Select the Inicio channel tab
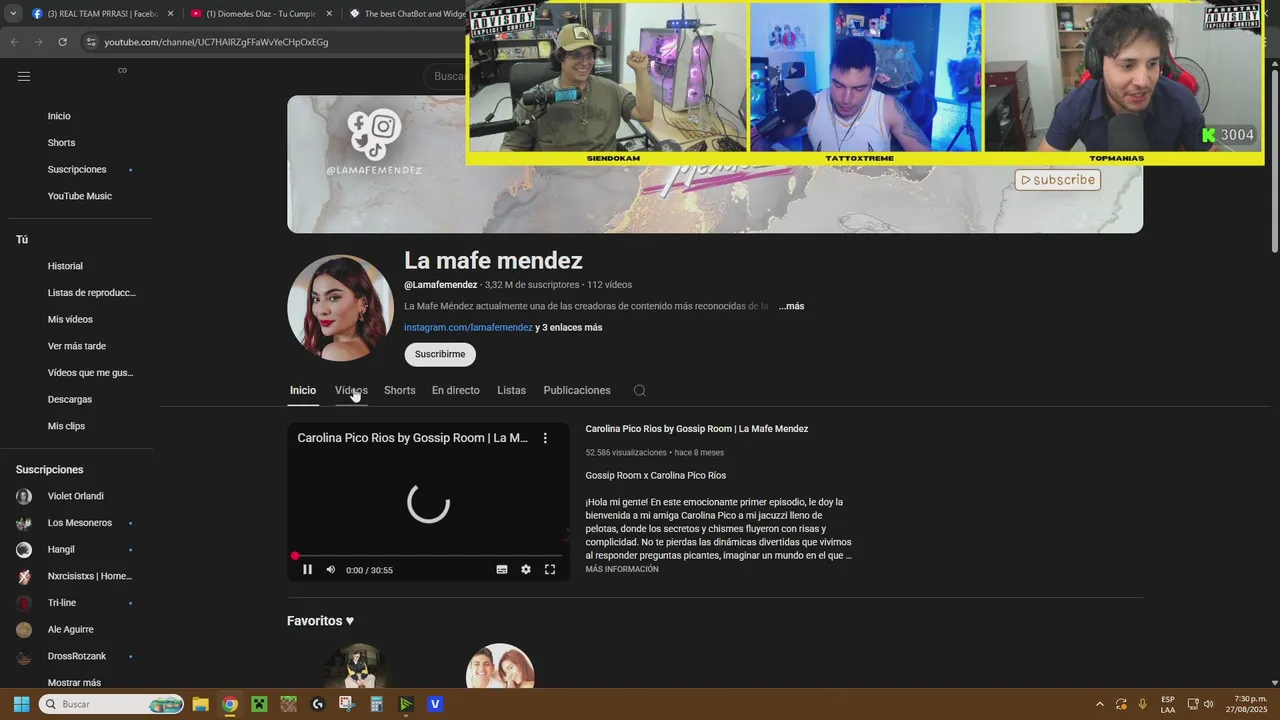 click(x=303, y=390)
